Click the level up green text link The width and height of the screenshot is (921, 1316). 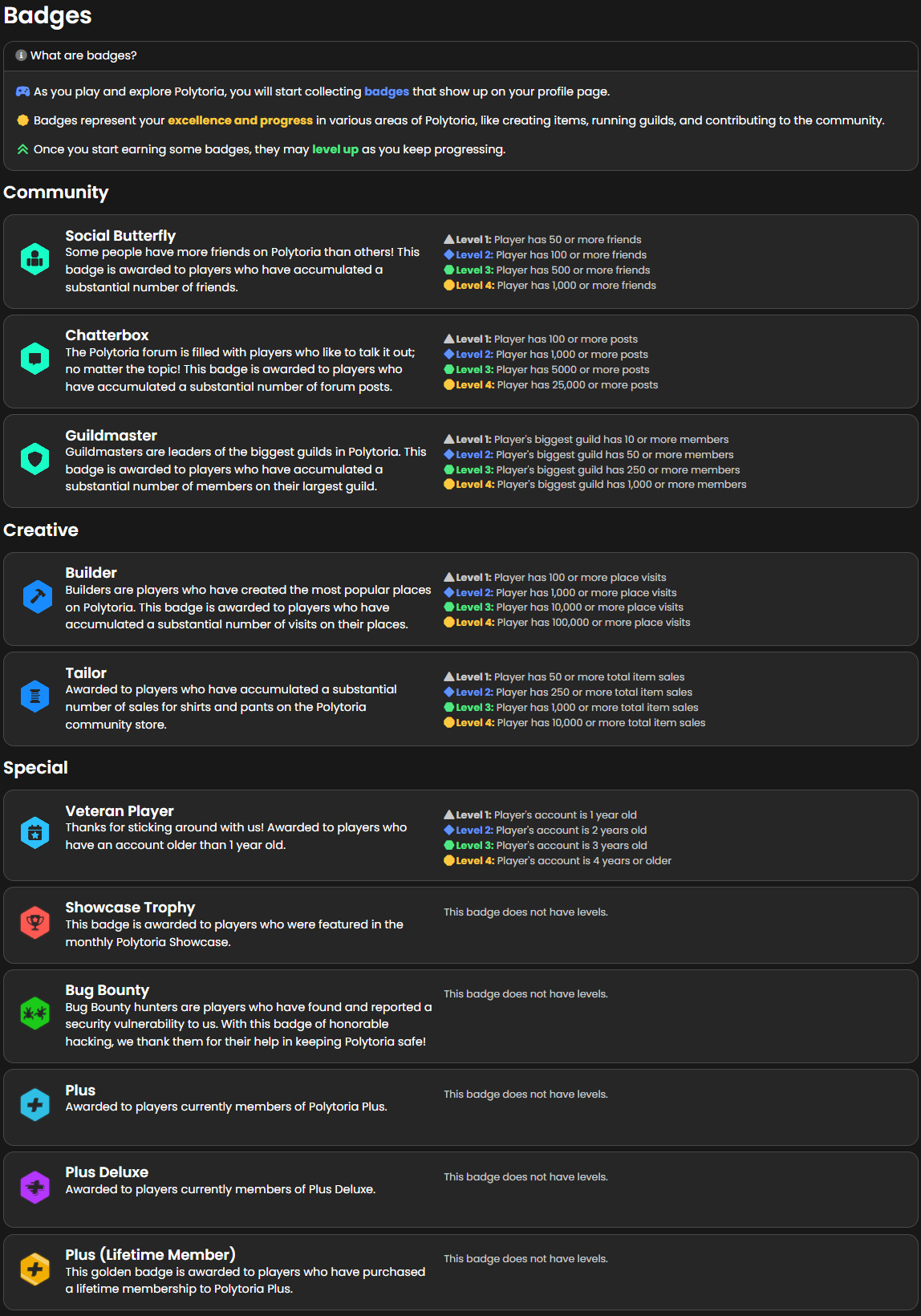point(335,148)
